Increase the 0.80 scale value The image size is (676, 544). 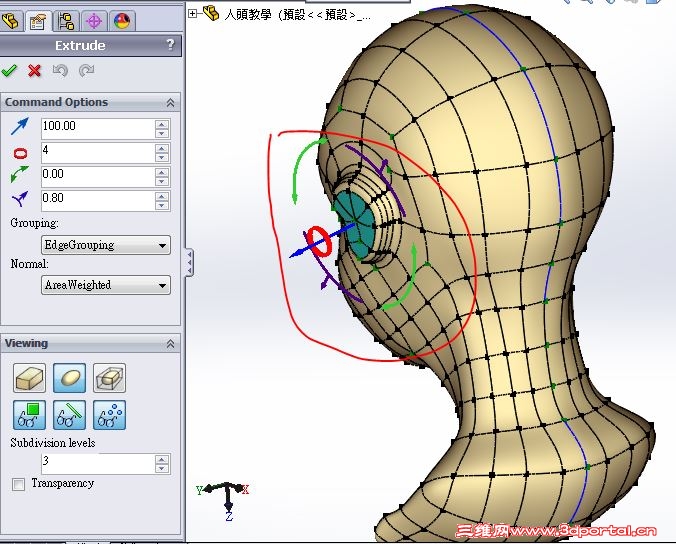(162, 196)
